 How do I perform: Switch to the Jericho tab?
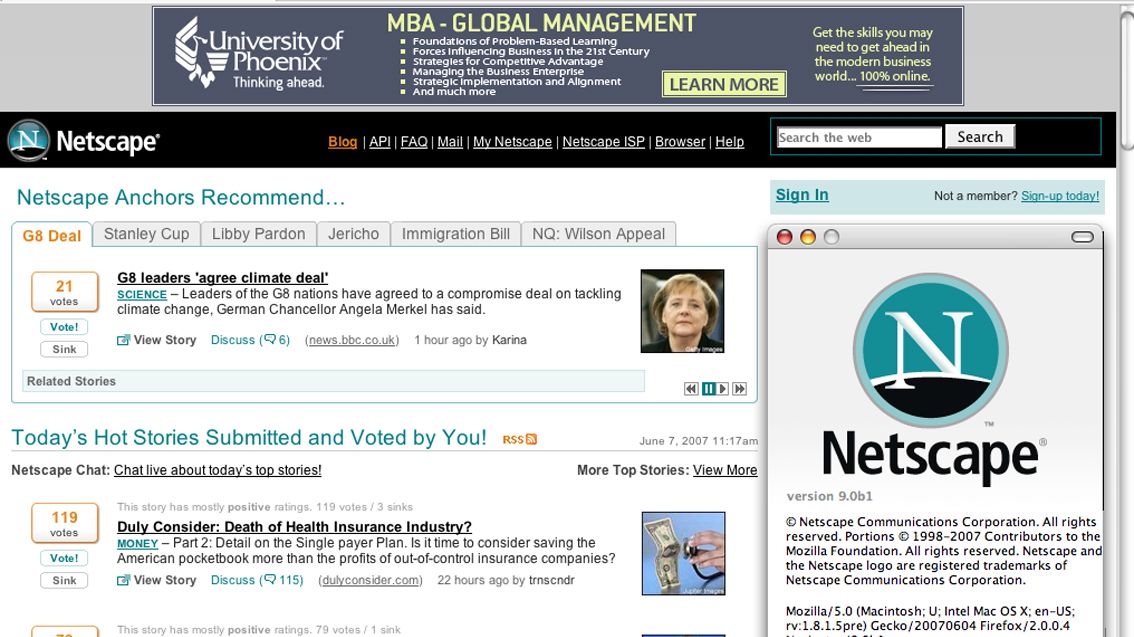[x=354, y=234]
